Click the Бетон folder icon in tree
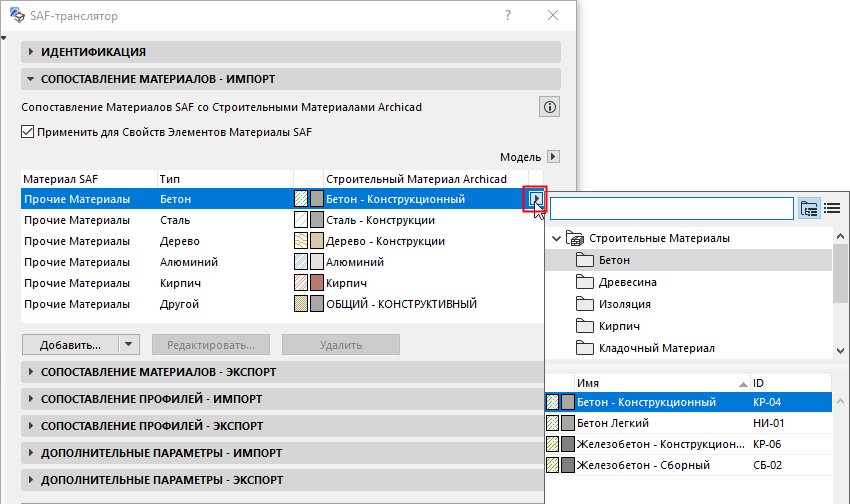This screenshot has width=850, height=504. (x=584, y=260)
